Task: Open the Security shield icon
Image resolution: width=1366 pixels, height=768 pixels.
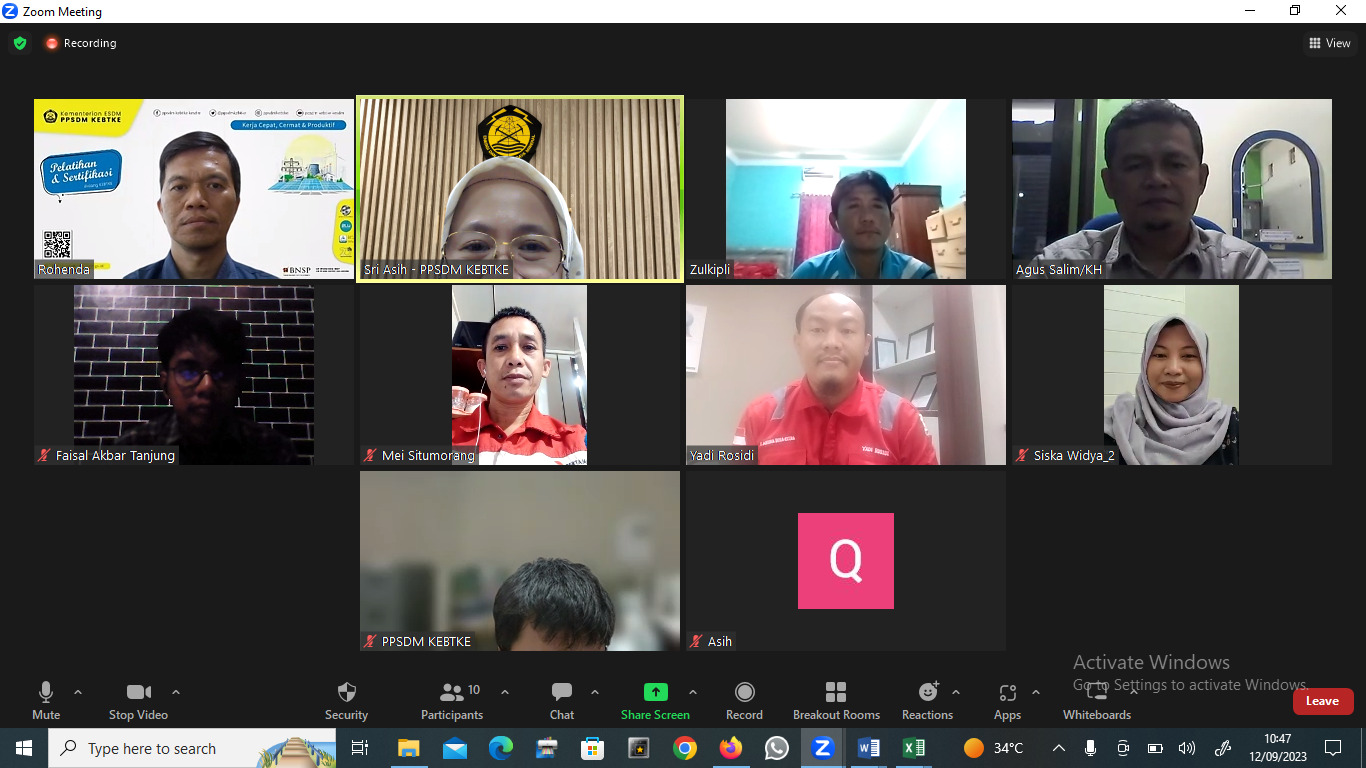Action: pyautogui.click(x=346, y=692)
